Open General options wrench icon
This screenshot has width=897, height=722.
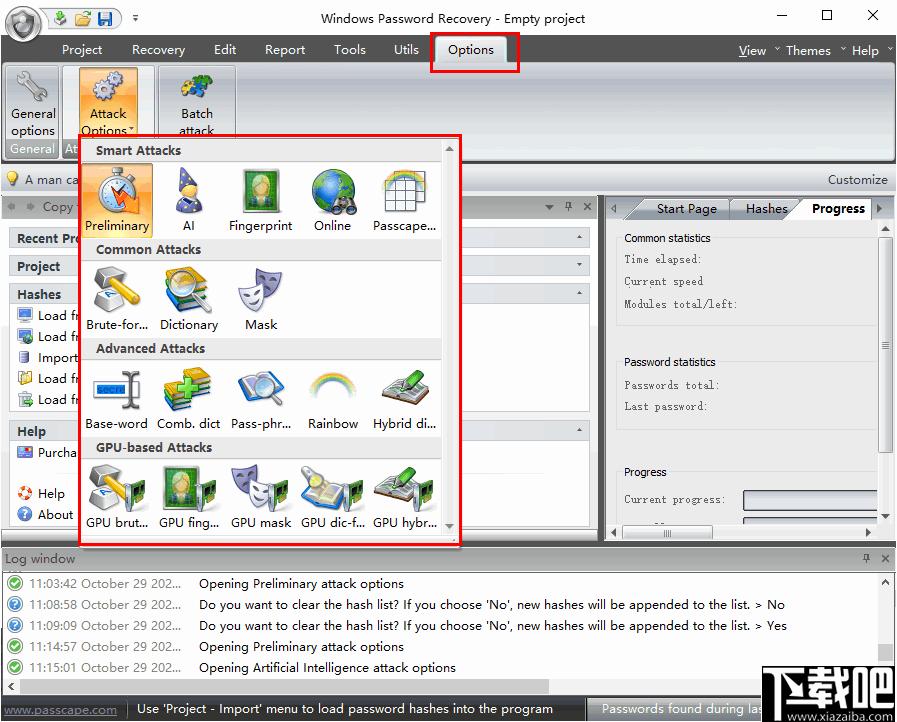(33, 104)
